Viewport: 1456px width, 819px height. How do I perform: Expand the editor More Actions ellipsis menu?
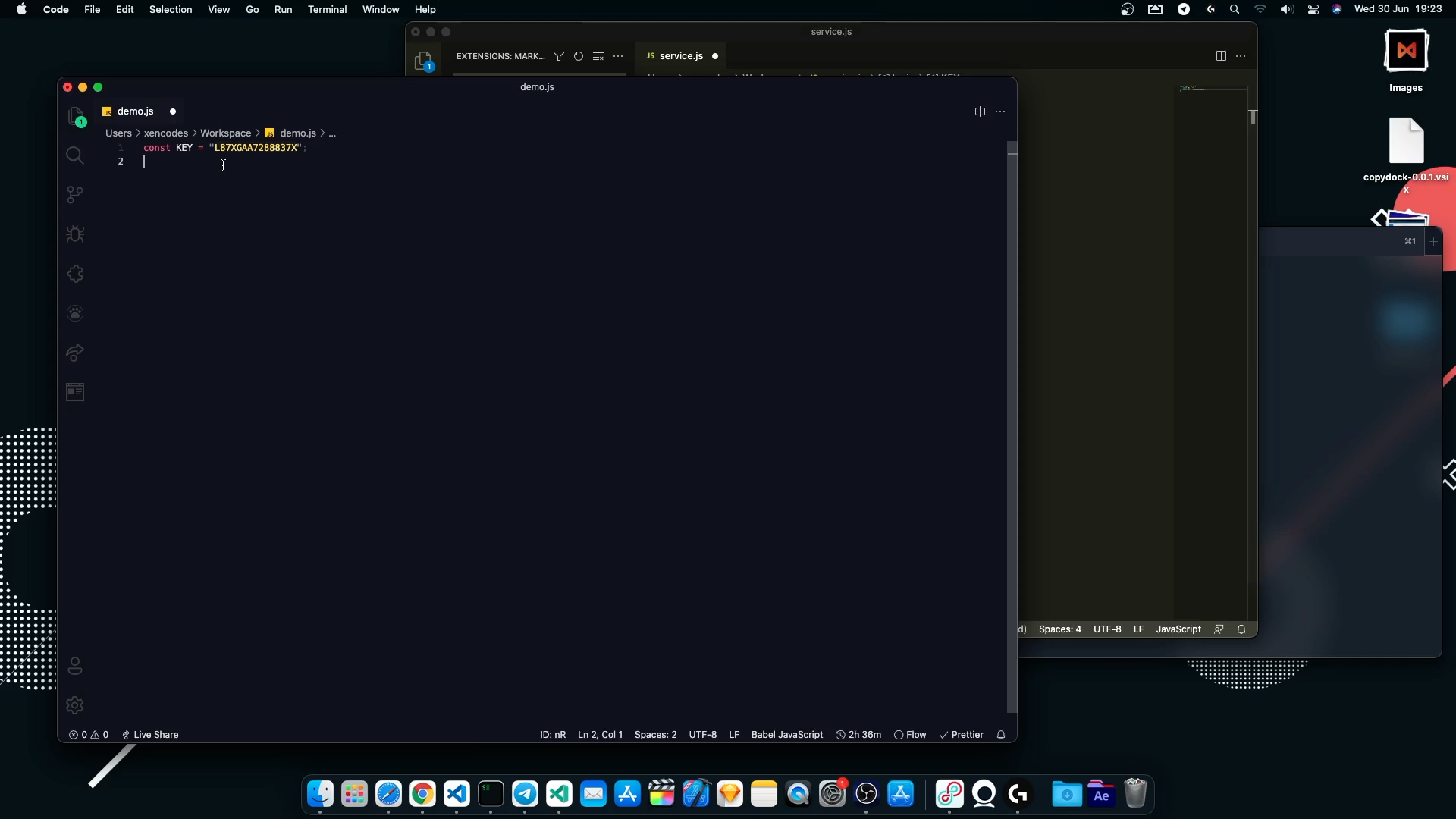[x=1000, y=111]
